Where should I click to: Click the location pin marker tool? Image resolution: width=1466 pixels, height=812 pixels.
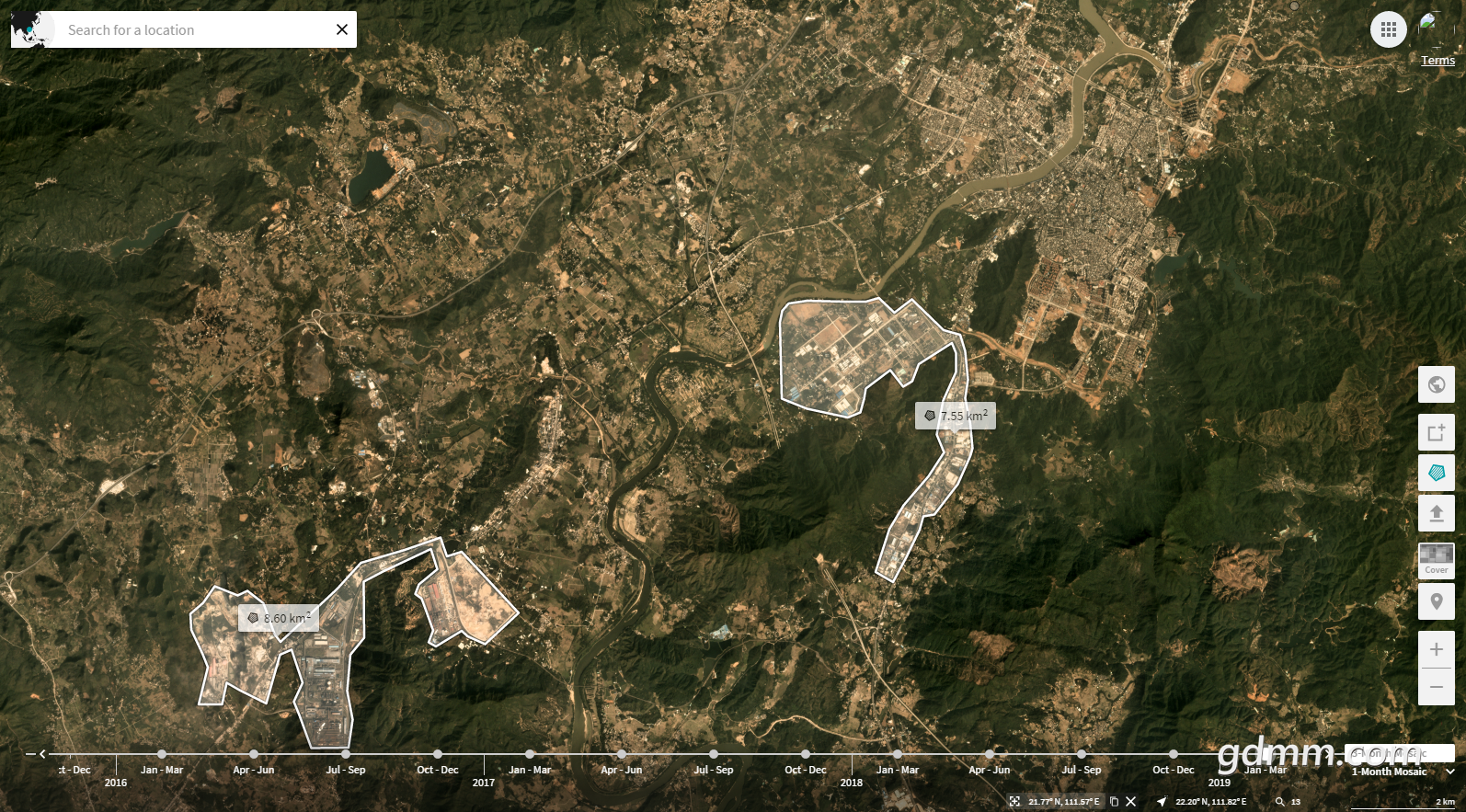click(x=1437, y=601)
